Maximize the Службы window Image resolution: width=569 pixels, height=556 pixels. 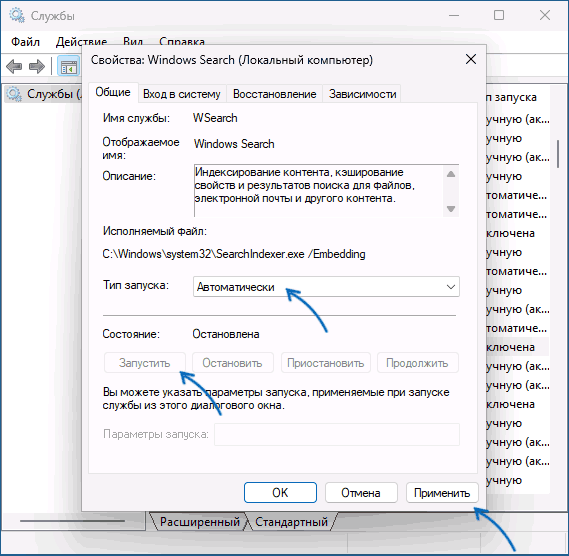point(499,15)
